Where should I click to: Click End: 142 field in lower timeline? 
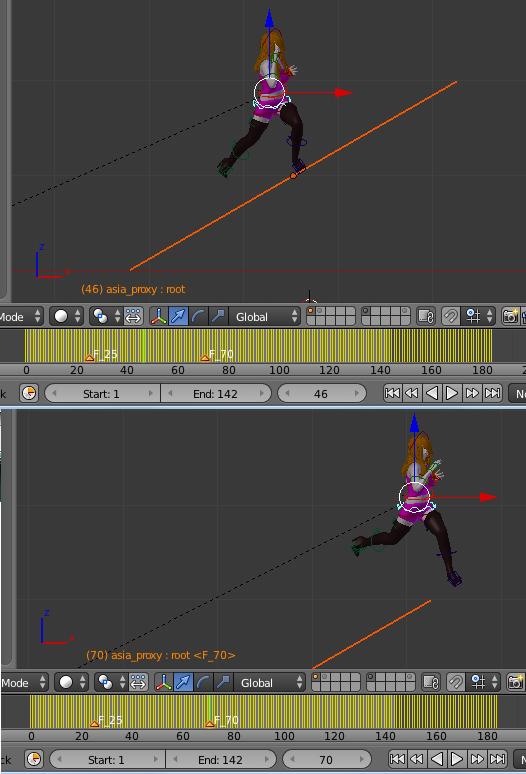tap(221, 759)
